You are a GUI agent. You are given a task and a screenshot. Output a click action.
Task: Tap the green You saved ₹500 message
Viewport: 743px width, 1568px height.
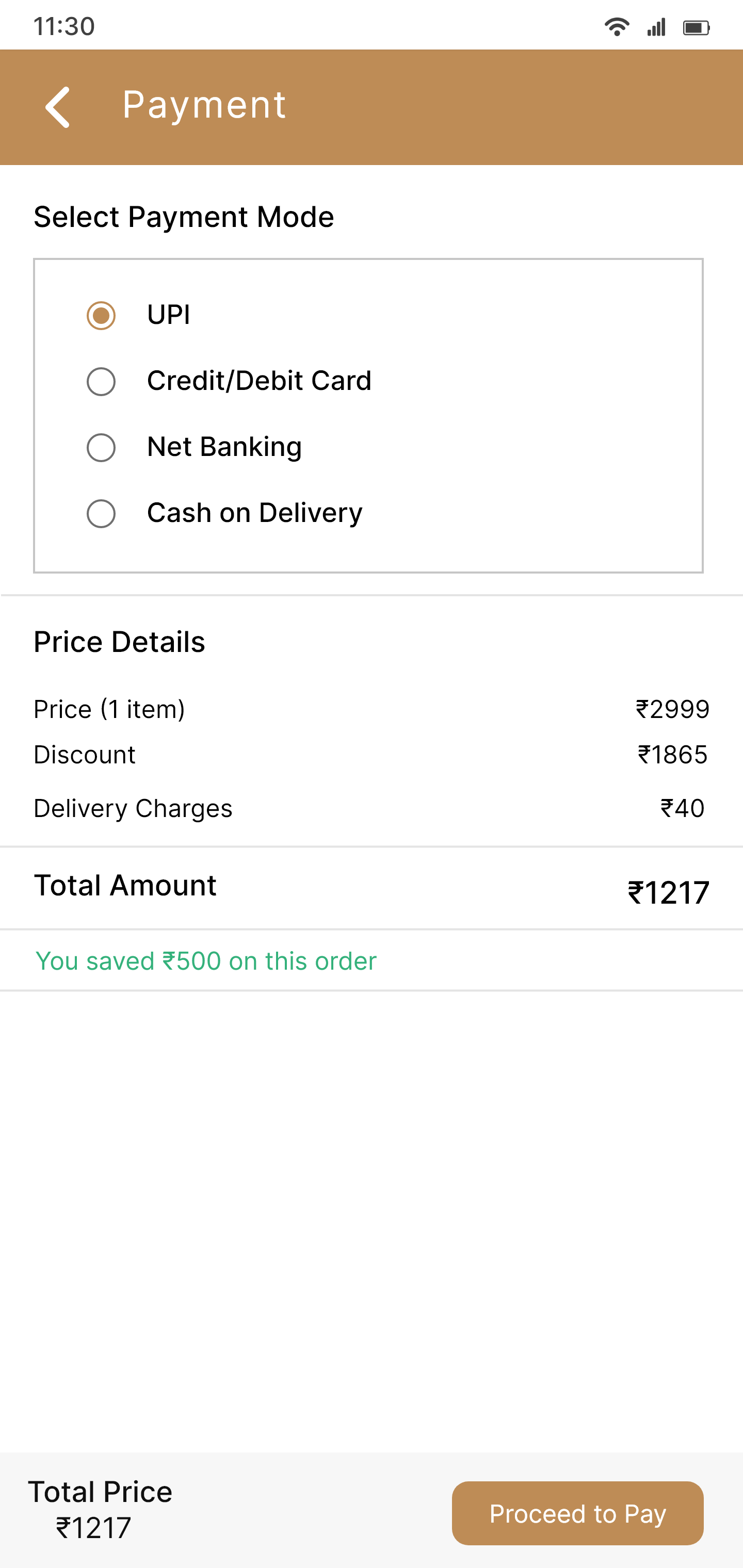point(206,961)
